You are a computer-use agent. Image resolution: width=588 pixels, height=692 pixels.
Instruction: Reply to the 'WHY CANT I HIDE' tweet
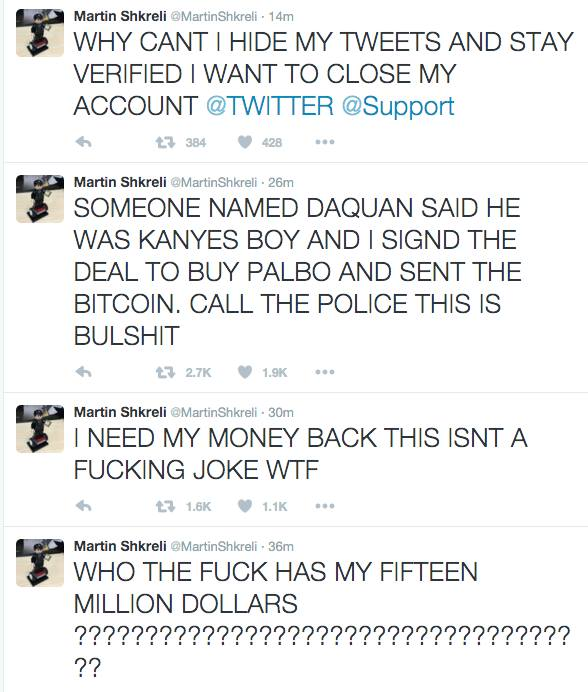coord(83,142)
